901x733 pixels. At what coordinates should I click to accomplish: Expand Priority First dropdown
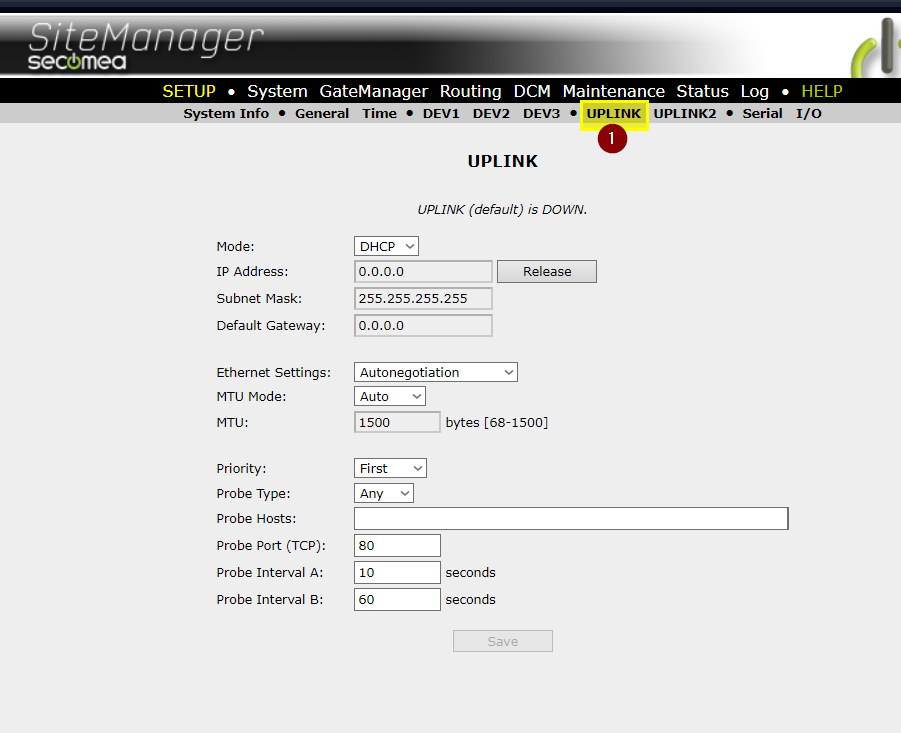390,468
